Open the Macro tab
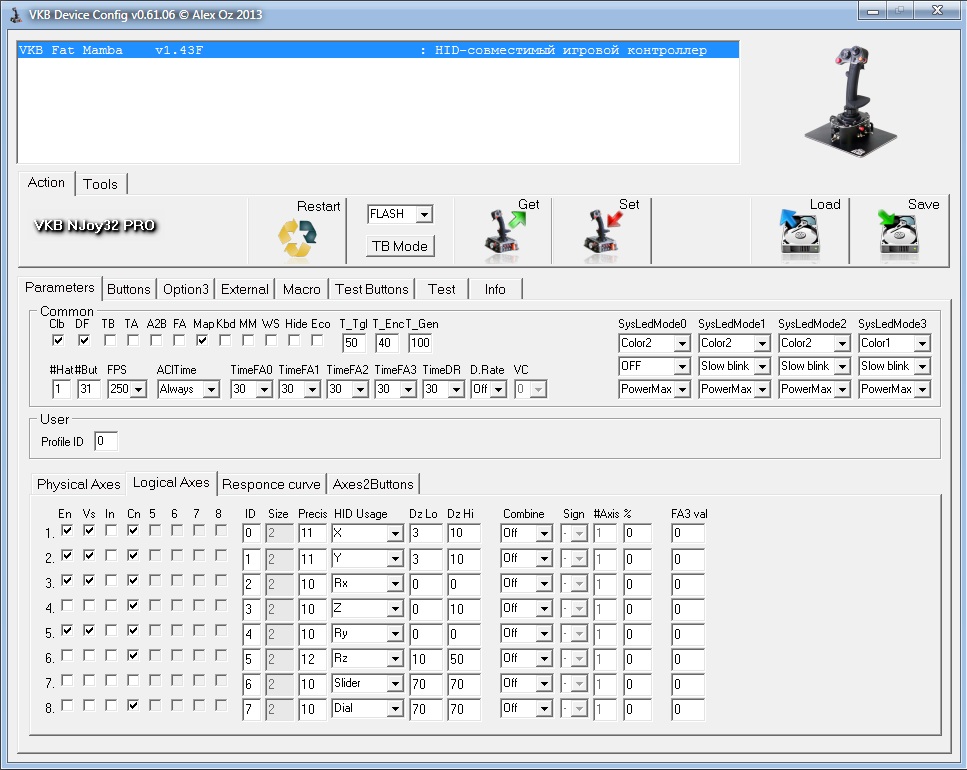This screenshot has height=770, width=967. (x=302, y=289)
